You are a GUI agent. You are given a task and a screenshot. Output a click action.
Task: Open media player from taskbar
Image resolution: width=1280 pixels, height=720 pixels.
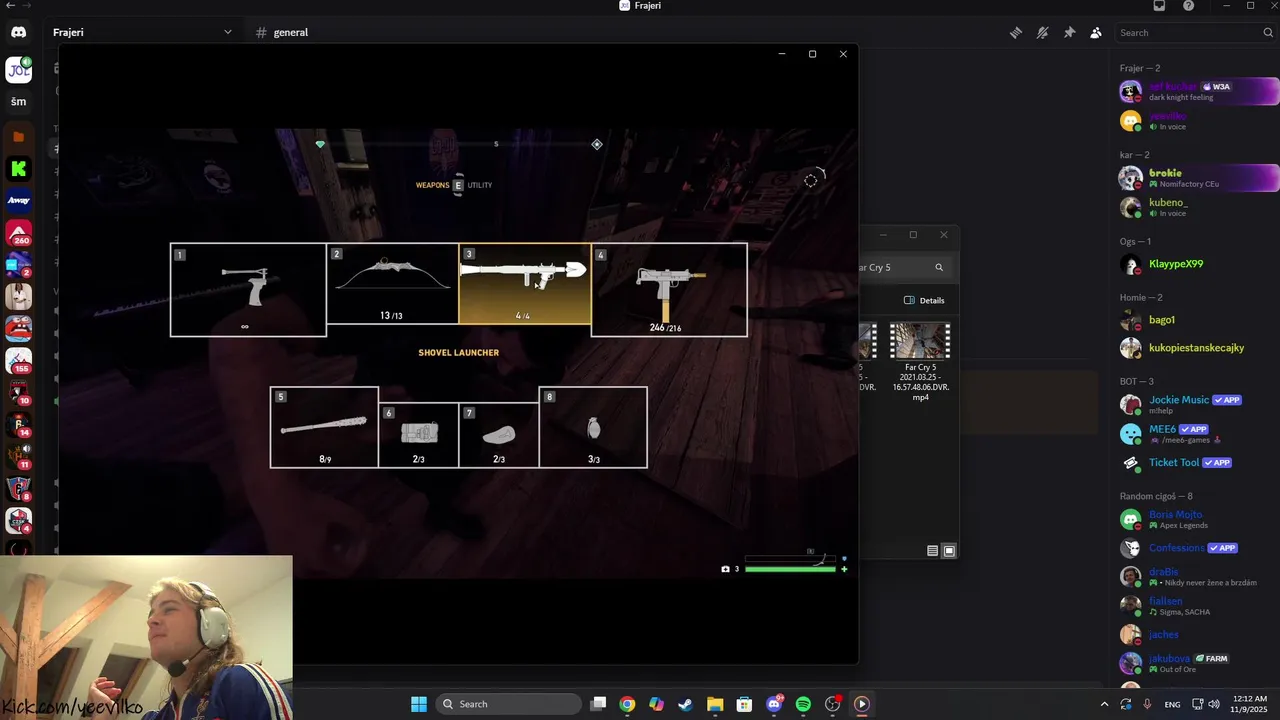tap(861, 704)
